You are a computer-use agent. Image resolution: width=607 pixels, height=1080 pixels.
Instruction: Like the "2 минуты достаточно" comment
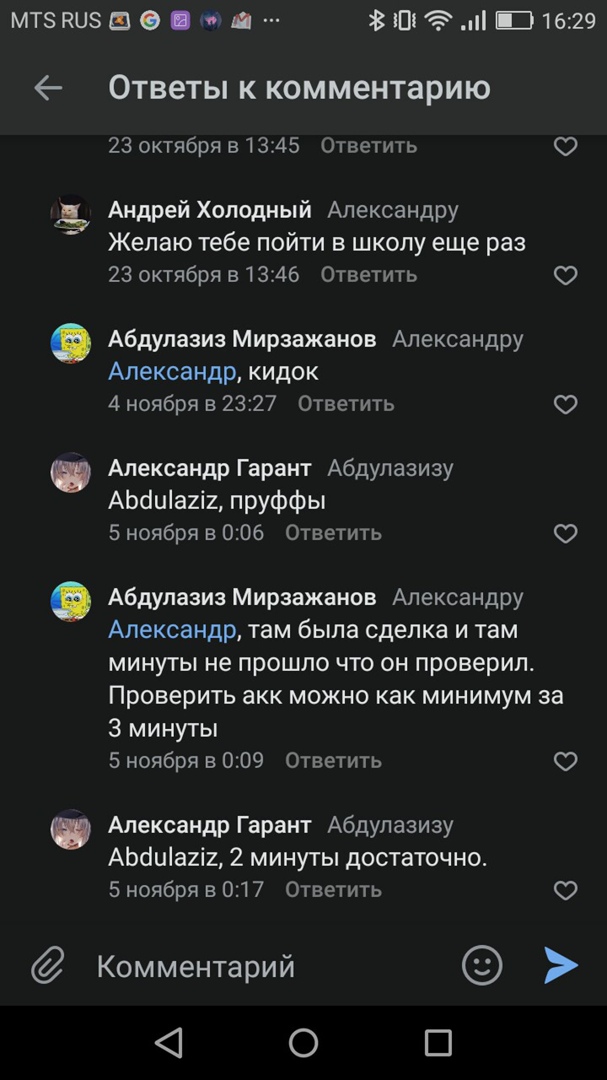click(x=565, y=889)
